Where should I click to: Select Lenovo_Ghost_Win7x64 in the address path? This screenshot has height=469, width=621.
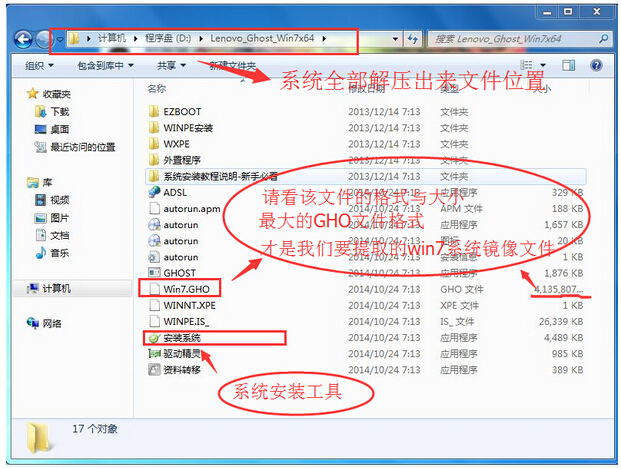coord(262,38)
